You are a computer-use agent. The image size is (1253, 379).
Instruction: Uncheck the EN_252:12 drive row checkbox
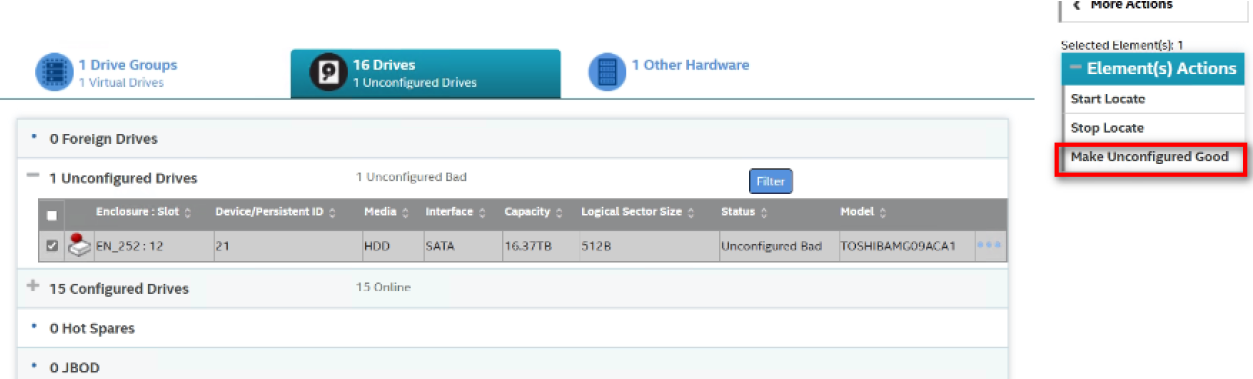click(x=52, y=246)
